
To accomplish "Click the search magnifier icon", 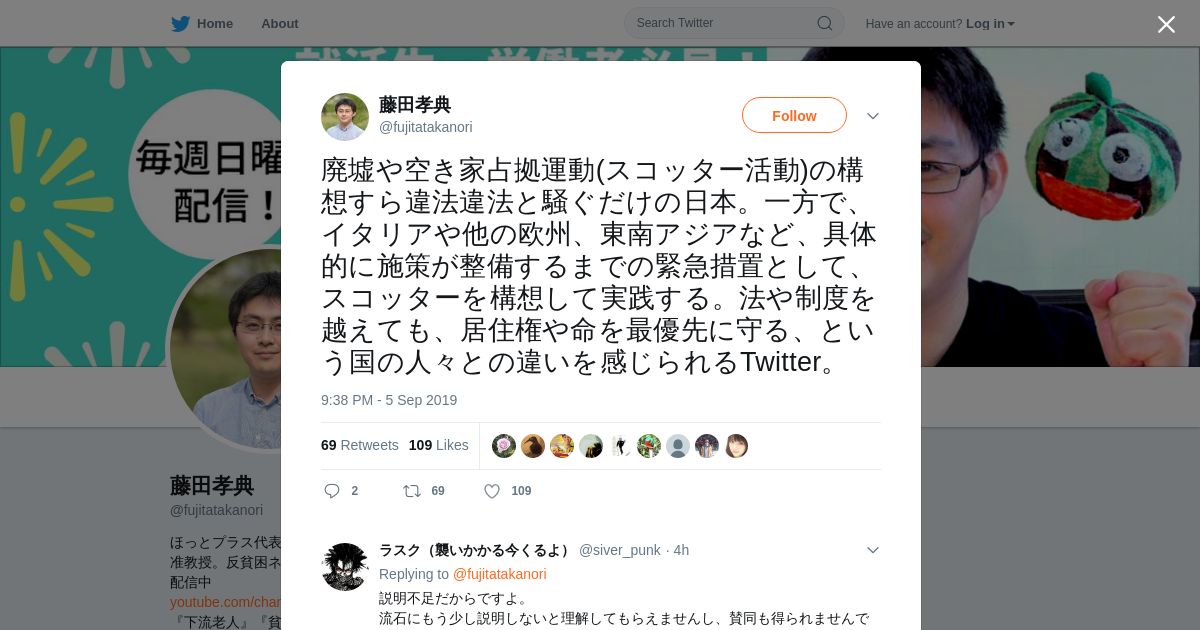I will (x=825, y=23).
